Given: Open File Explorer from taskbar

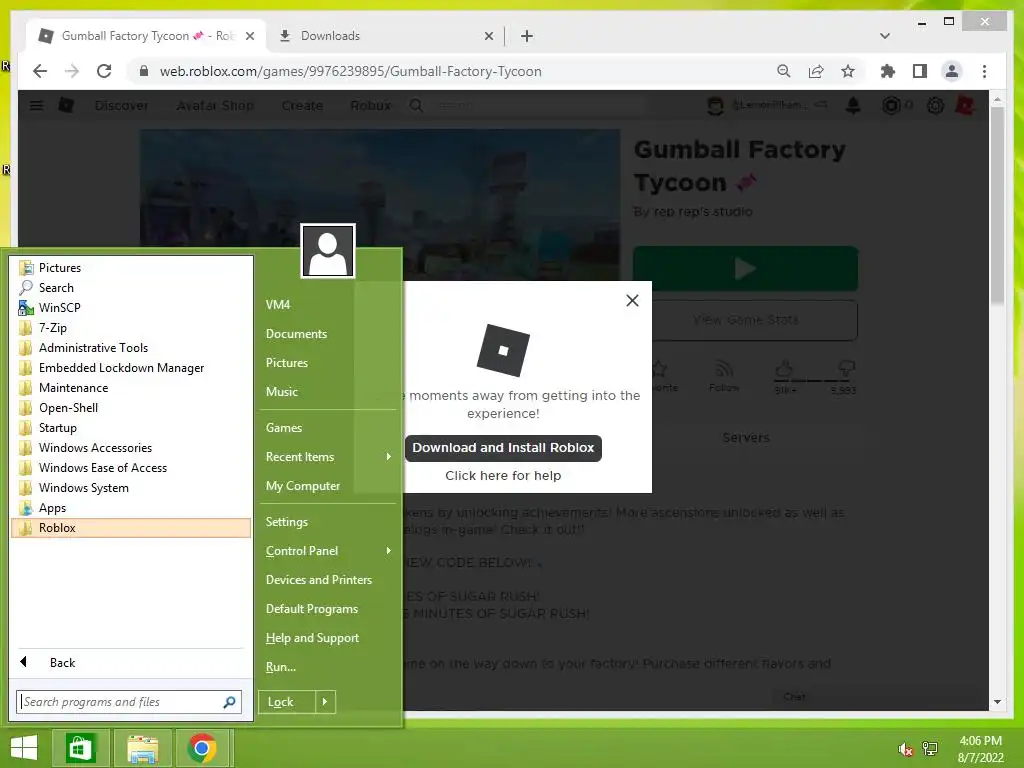Looking at the screenshot, I should 143,748.
